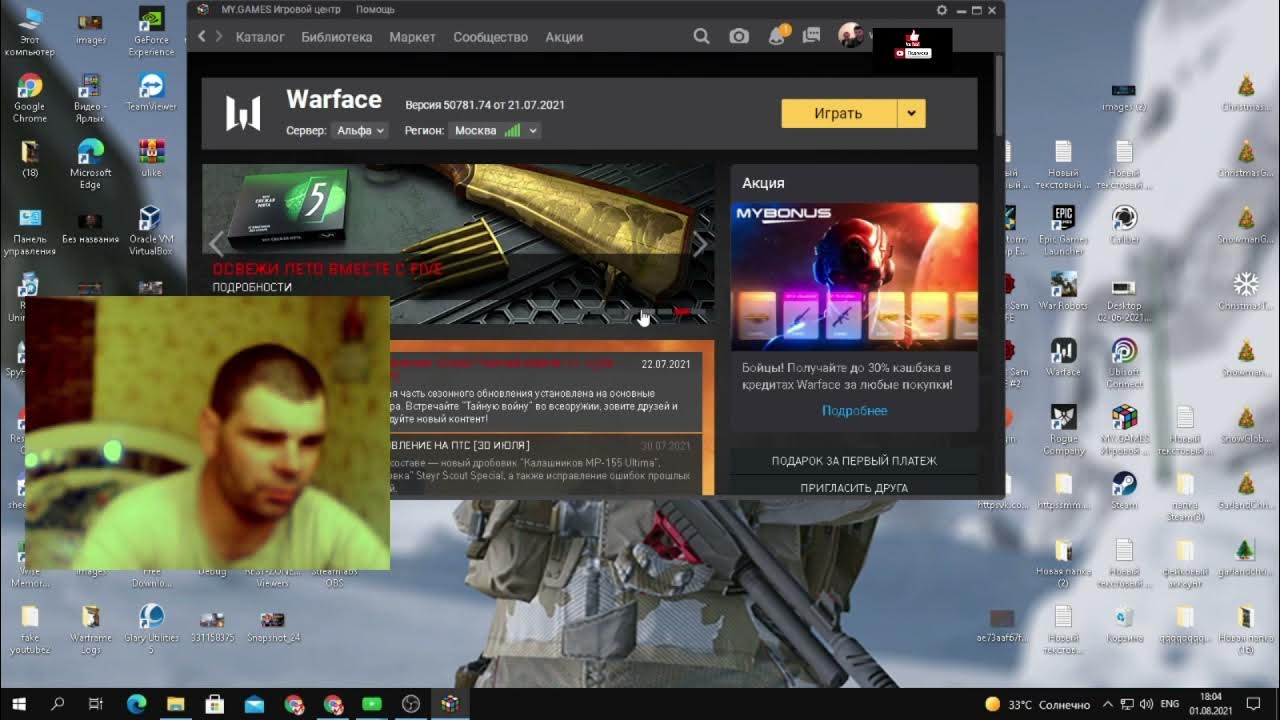Open the Game Center settings gear

[x=941, y=10]
